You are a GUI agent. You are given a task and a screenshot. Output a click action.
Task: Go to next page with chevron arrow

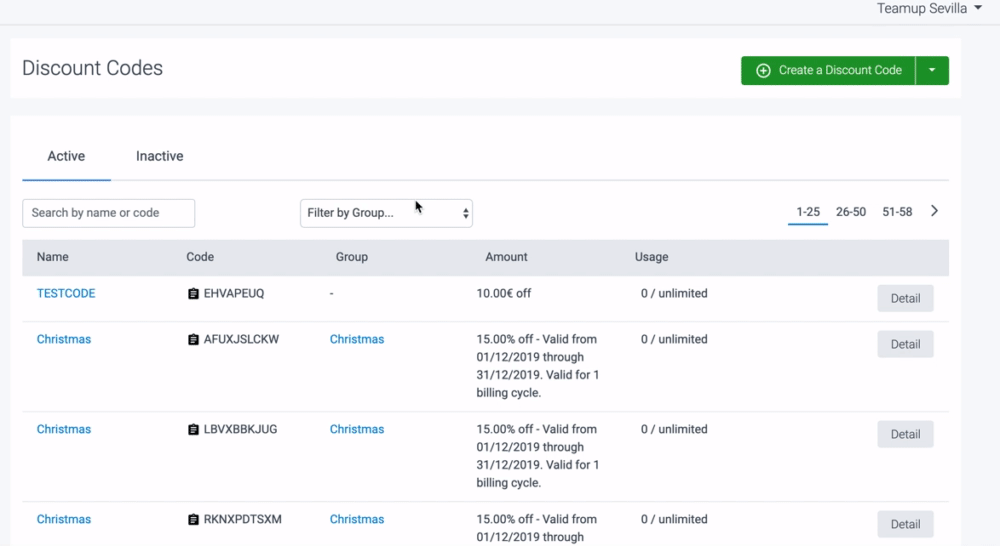pos(935,211)
